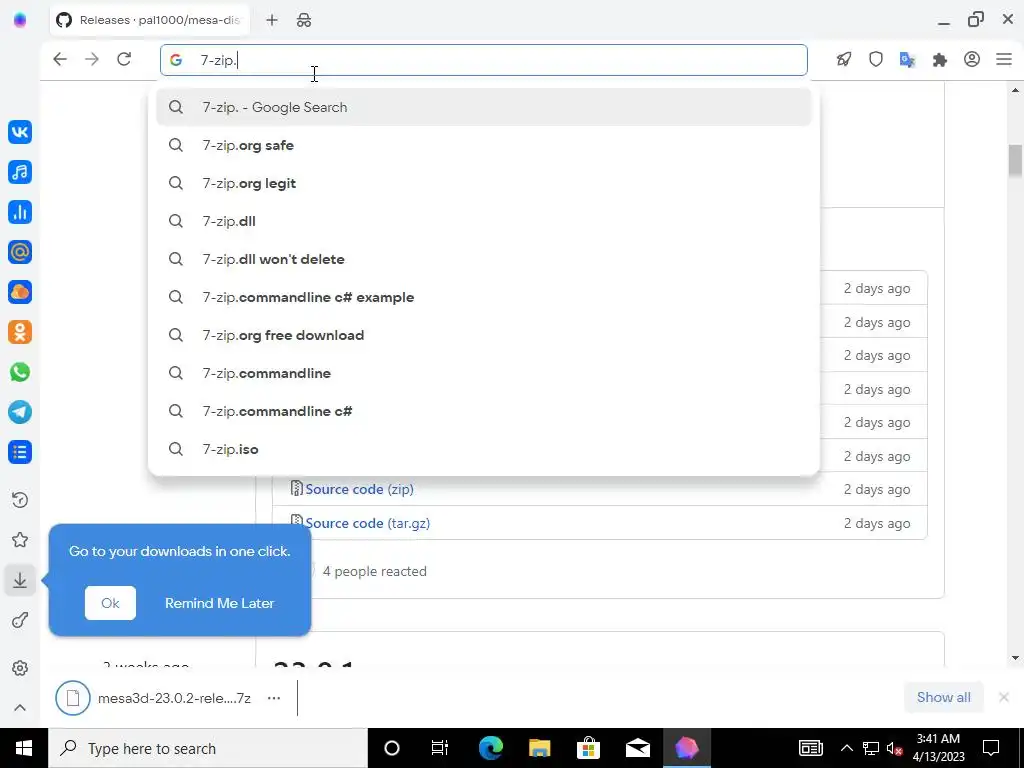Select suggestion "7-zip.org safe"
The height and width of the screenshot is (768, 1024).
pos(484,145)
